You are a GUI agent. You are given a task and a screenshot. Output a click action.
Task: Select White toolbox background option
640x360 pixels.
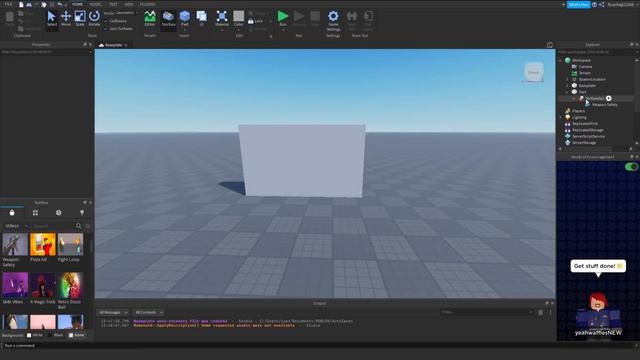tap(35, 335)
